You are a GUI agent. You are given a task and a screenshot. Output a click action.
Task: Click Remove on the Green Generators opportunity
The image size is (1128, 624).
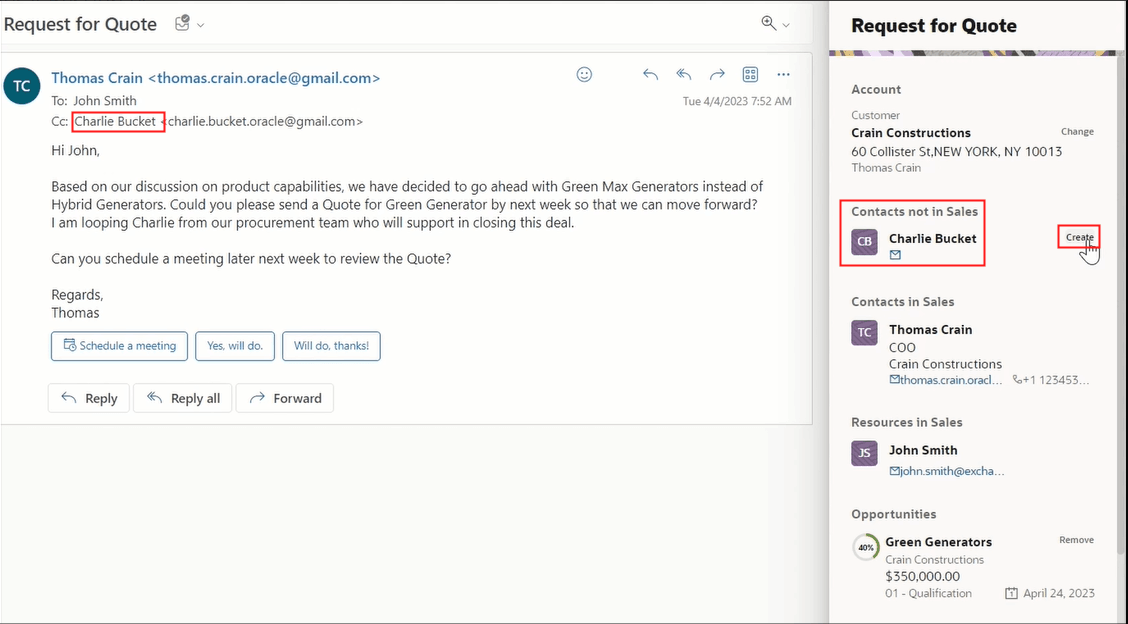(1076, 539)
